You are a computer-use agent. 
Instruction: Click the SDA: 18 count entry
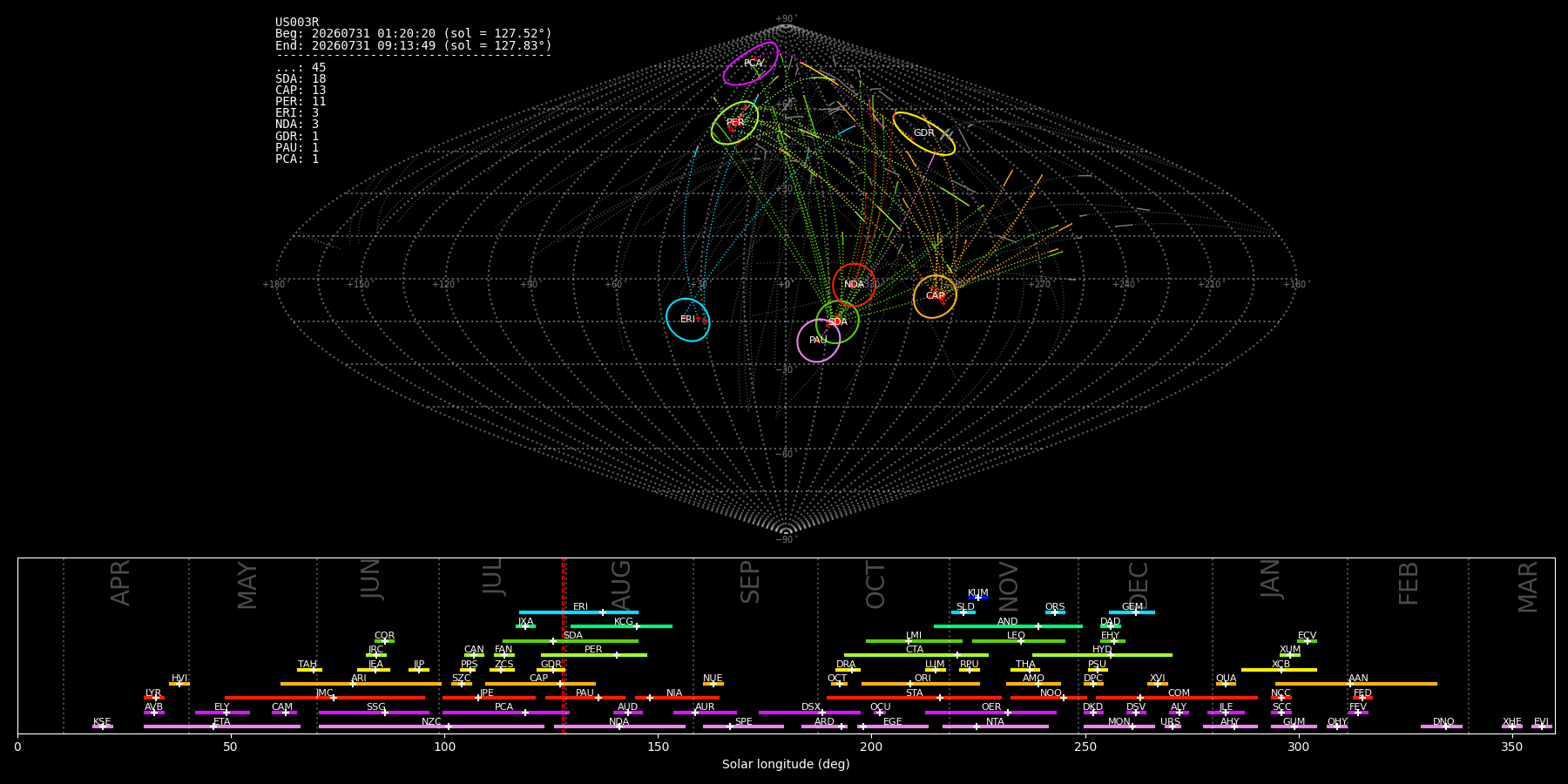(x=301, y=79)
